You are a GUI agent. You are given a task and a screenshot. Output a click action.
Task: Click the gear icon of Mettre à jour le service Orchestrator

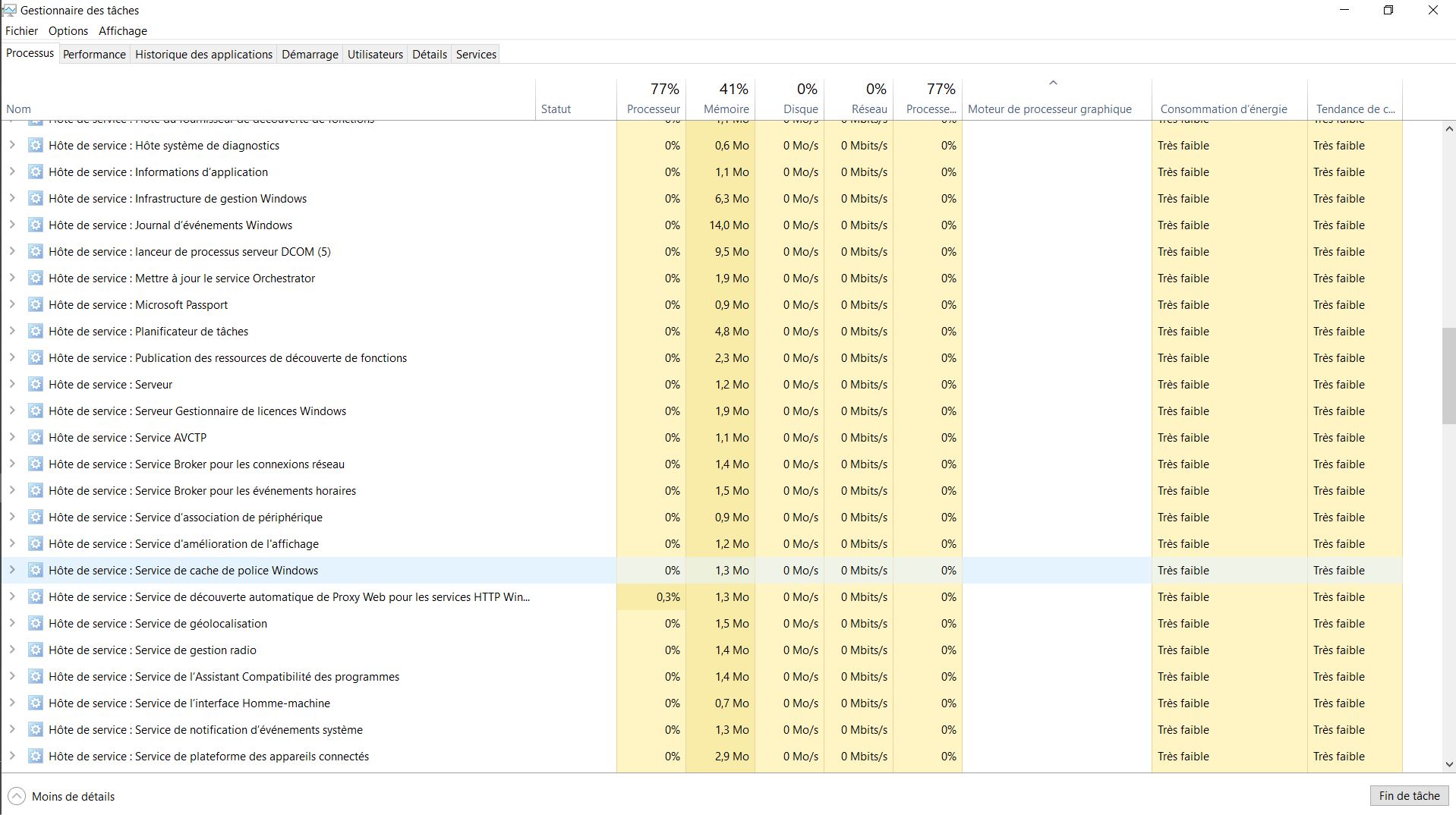tap(35, 278)
